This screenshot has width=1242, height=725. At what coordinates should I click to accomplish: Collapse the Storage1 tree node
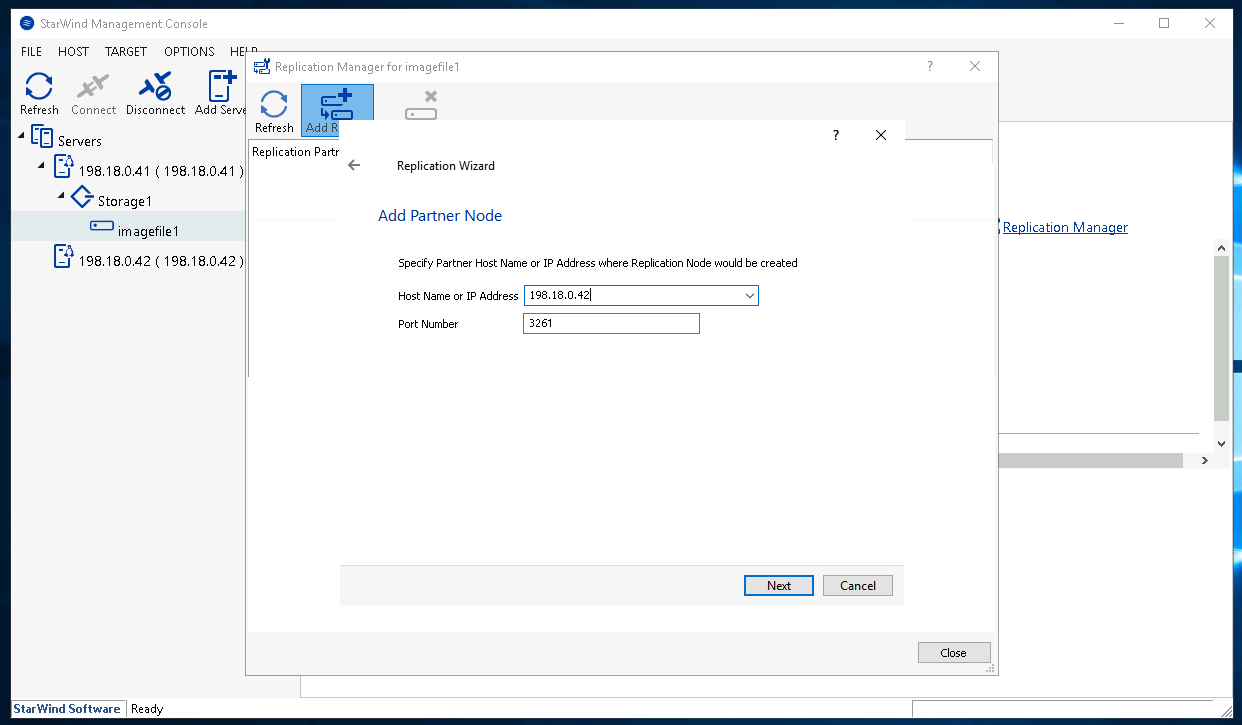62,195
